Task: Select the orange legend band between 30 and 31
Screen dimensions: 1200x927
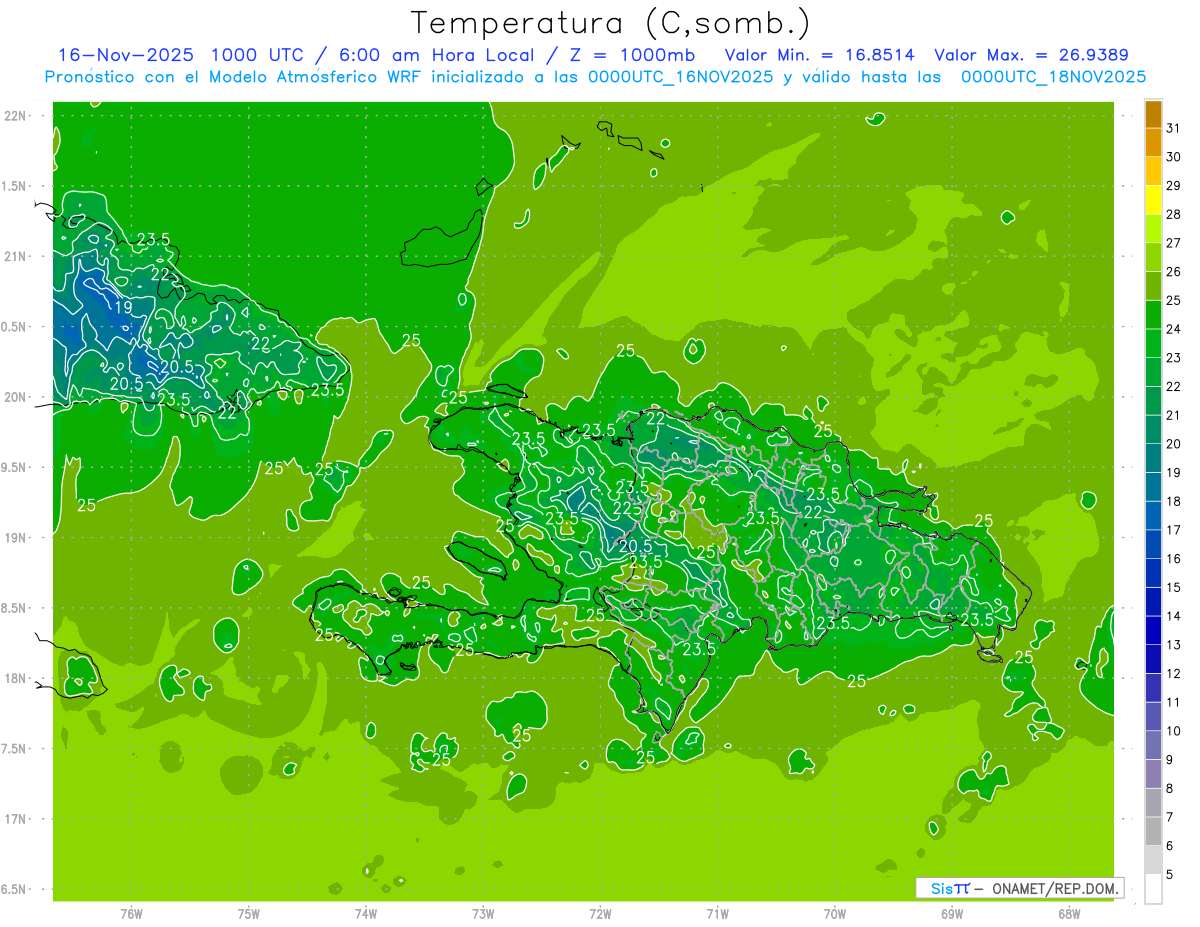Action: [x=1153, y=143]
